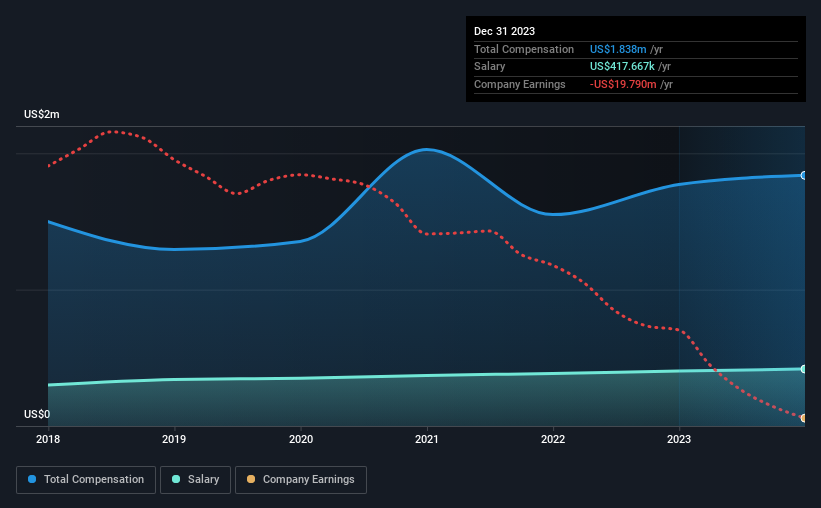Click the US$417.667k salary value
The height and width of the screenshot is (508, 821).
coord(622,67)
